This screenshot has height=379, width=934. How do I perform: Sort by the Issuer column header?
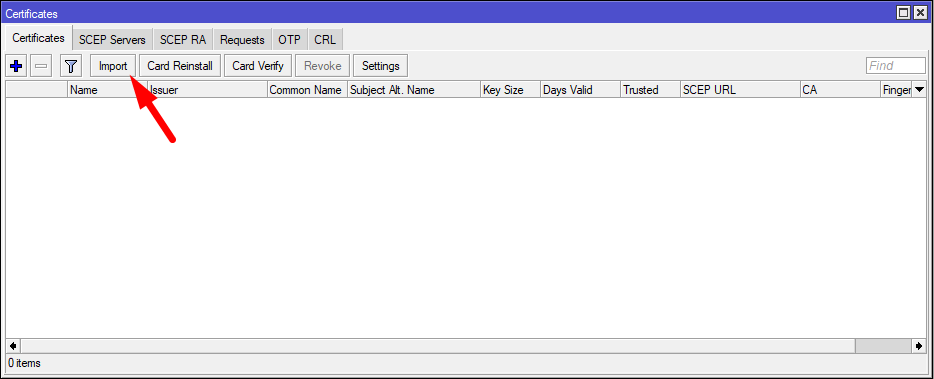pos(207,90)
